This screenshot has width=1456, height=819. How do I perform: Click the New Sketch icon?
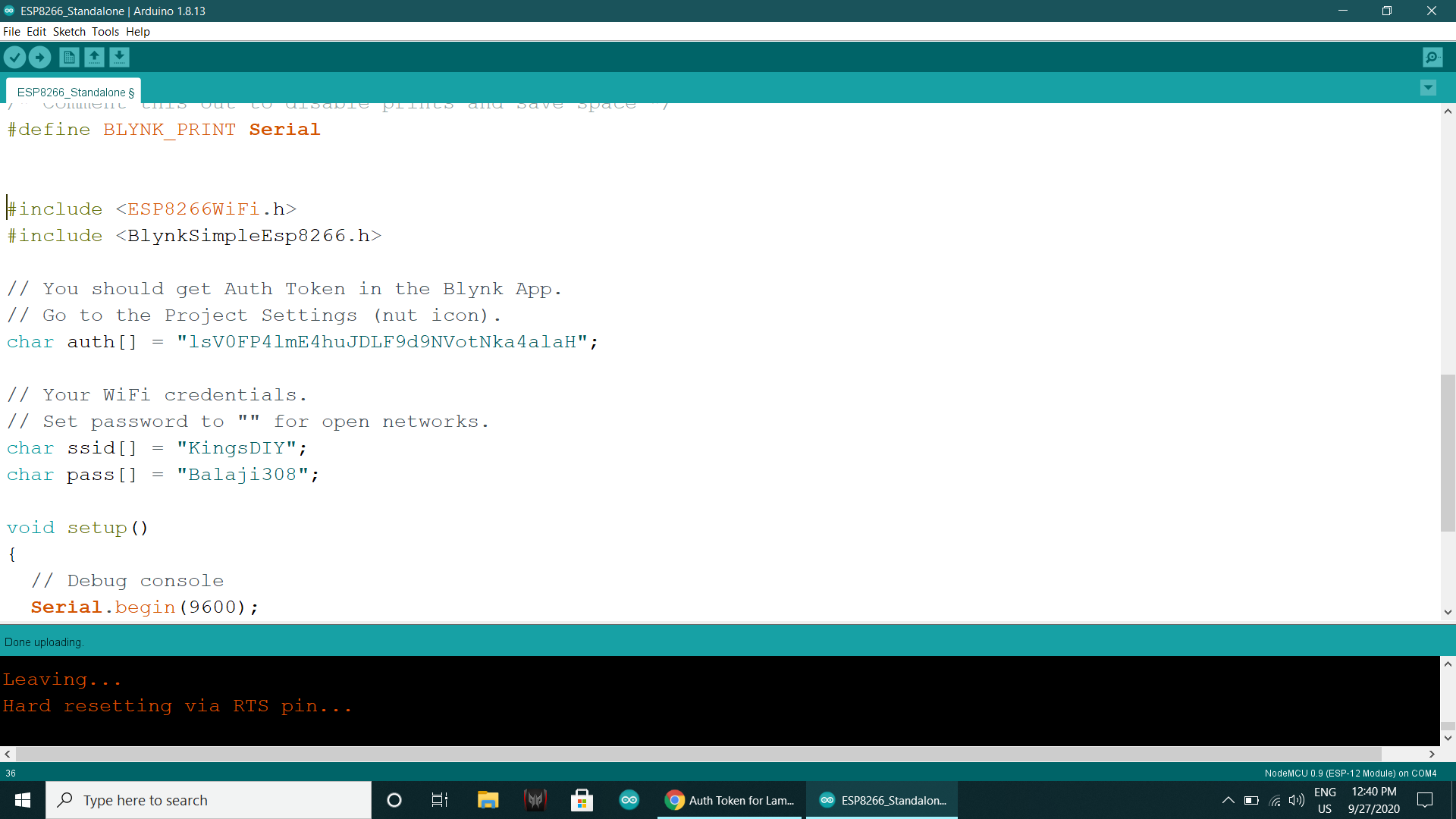tap(68, 57)
